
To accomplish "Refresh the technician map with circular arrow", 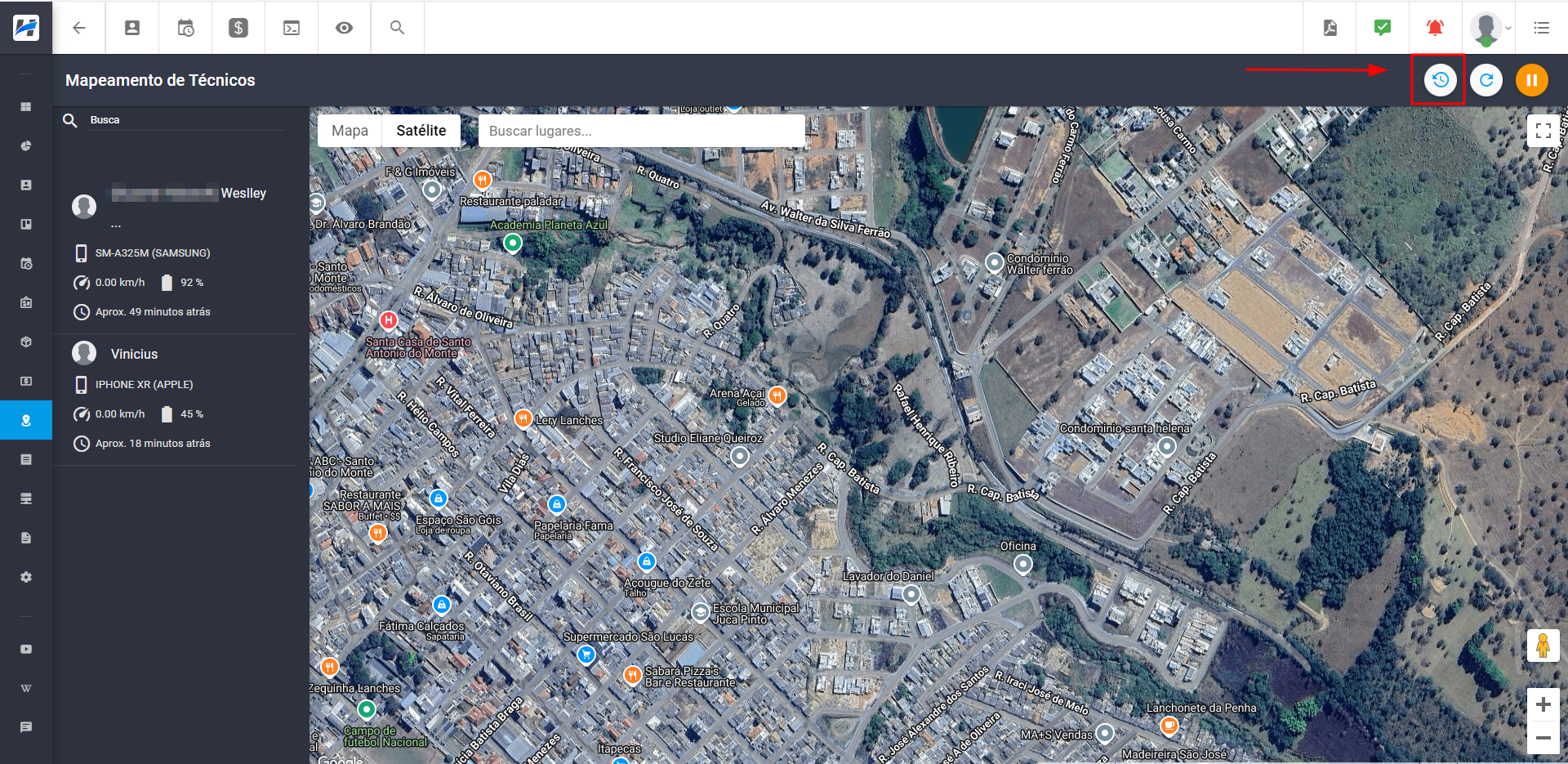I will 1486,80.
